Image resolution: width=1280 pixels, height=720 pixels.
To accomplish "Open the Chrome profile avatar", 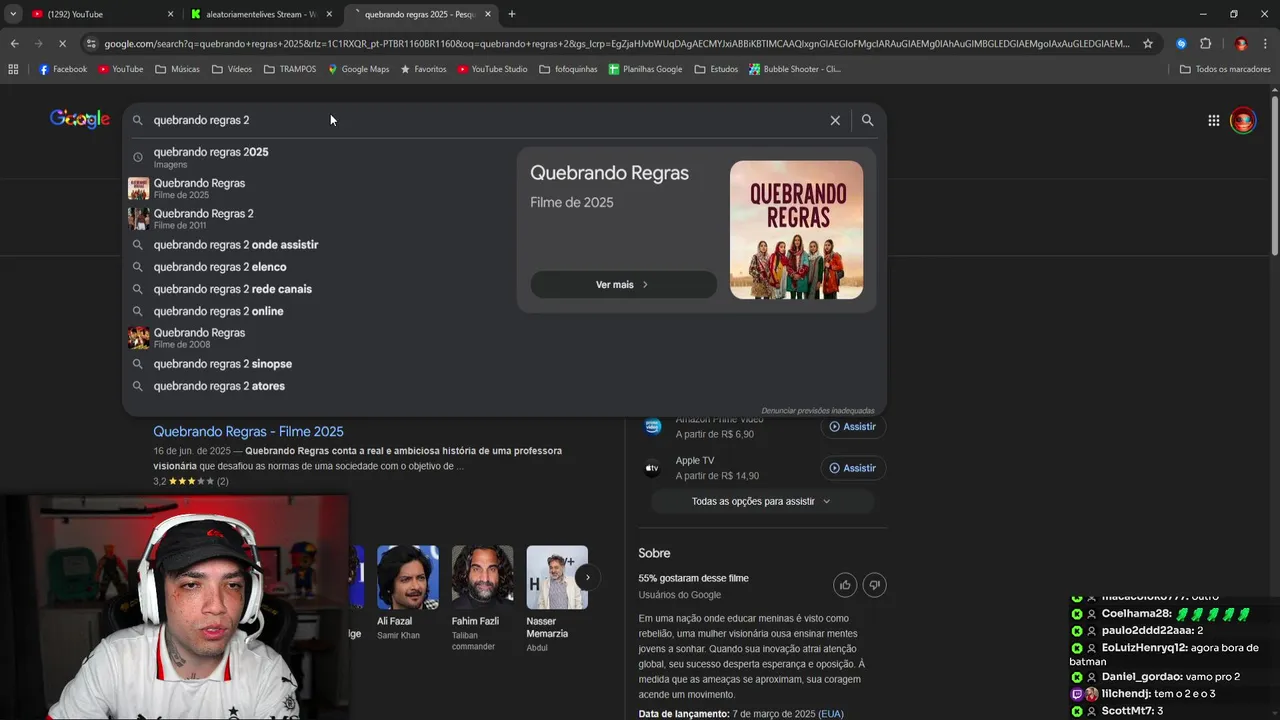I will [x=1241, y=44].
